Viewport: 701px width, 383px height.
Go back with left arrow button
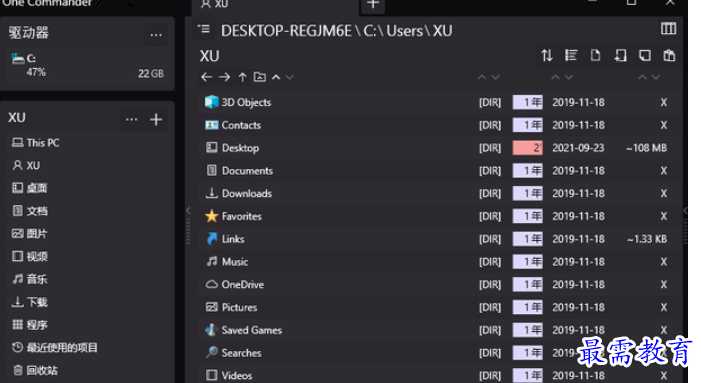coord(206,77)
